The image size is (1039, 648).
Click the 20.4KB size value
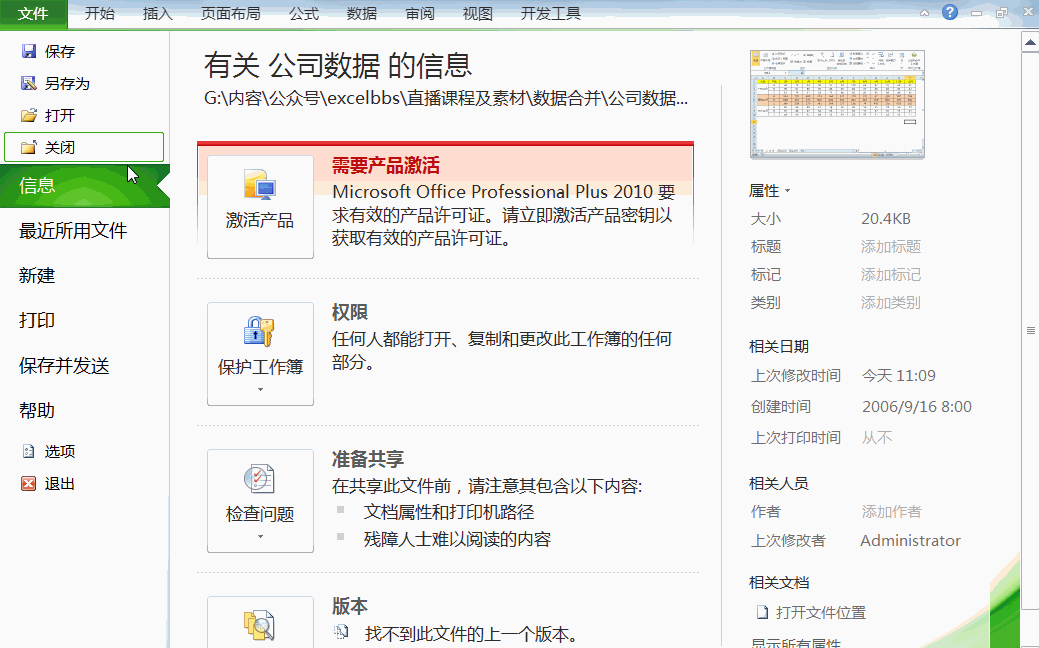886,219
